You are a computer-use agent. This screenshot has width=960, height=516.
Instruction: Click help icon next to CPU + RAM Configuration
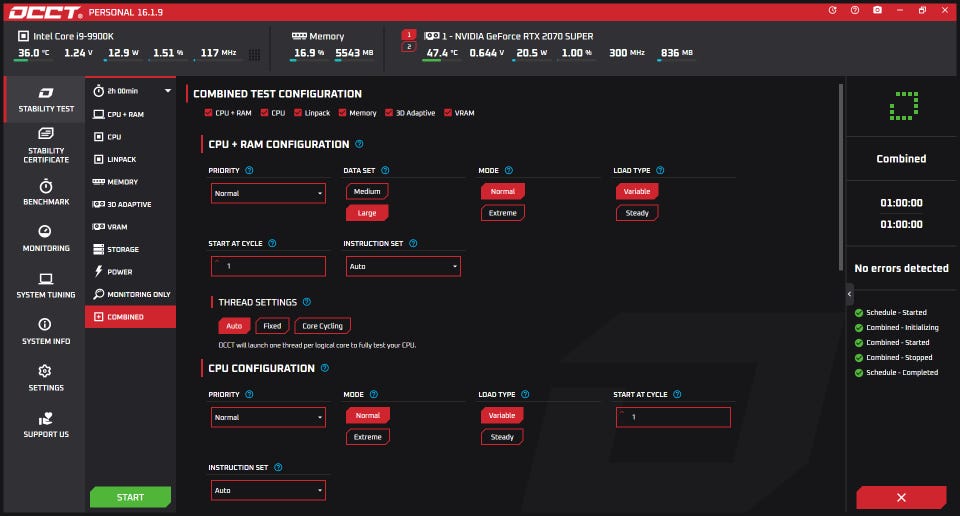tap(359, 144)
